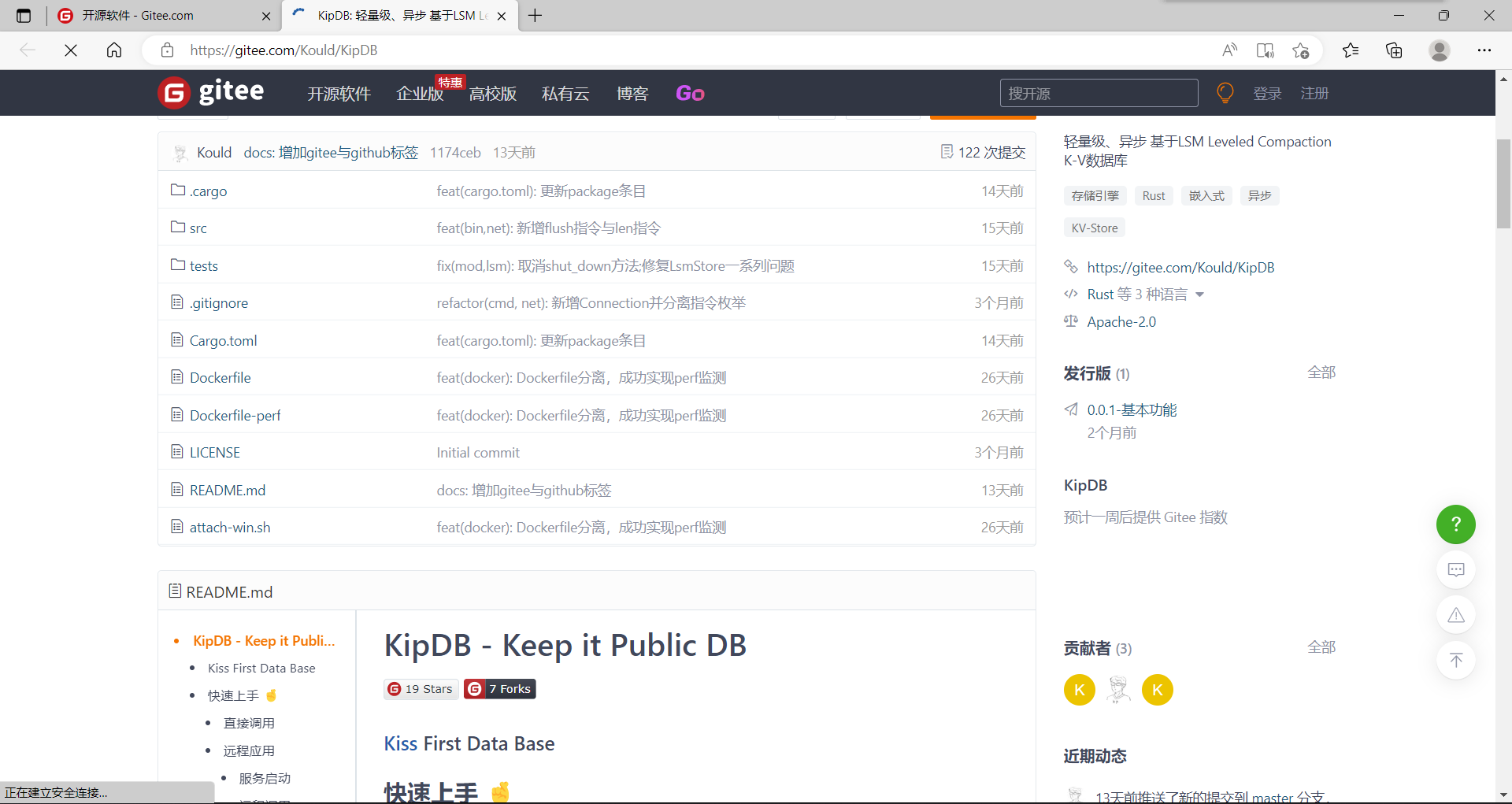The width and height of the screenshot is (1512, 804).
Task: Close the 开源软件 - Gitee.com tab
Action: 266,16
